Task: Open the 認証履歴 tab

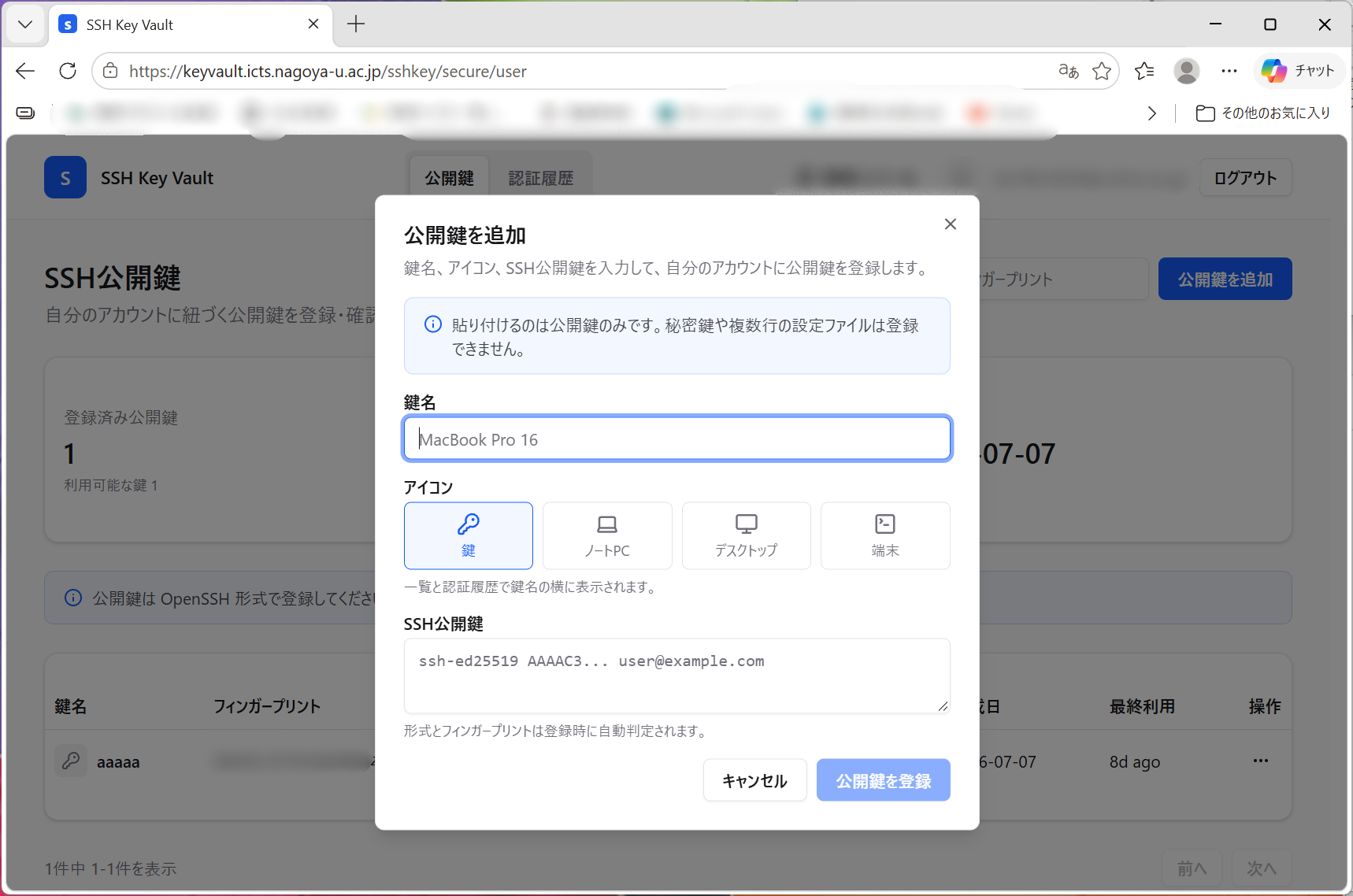Action: (x=540, y=178)
